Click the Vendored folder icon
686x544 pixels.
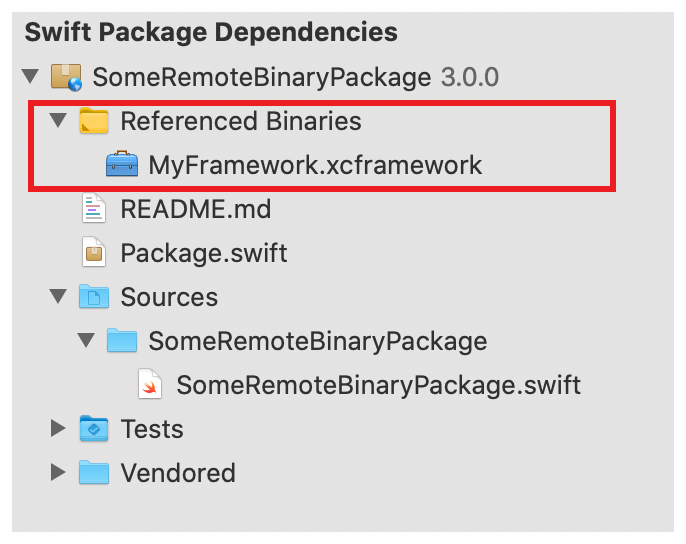[x=94, y=473]
